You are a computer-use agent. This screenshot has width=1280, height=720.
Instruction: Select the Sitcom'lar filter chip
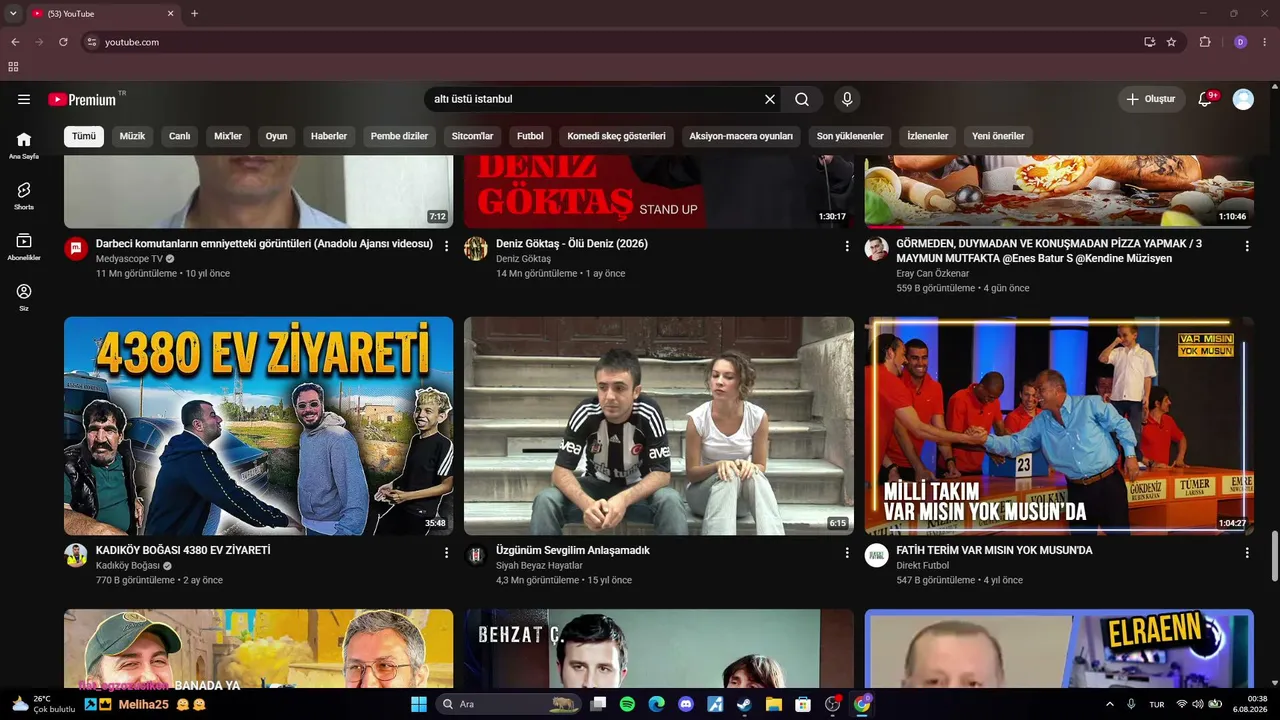473,136
